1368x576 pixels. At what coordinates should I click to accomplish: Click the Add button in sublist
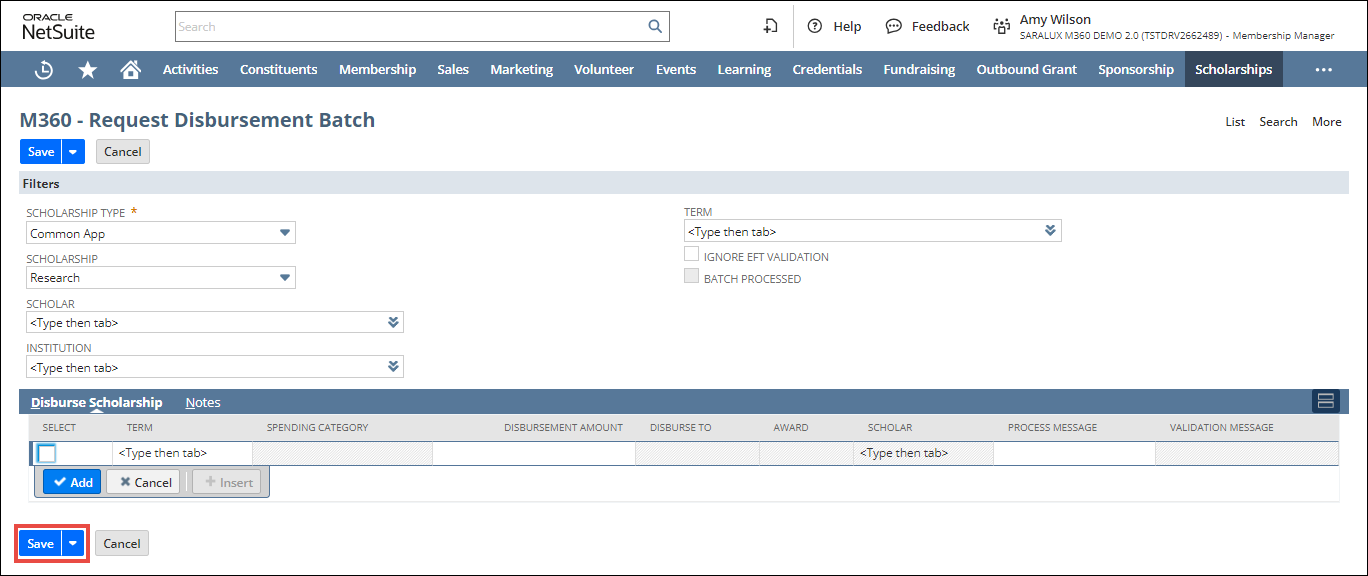(72, 482)
